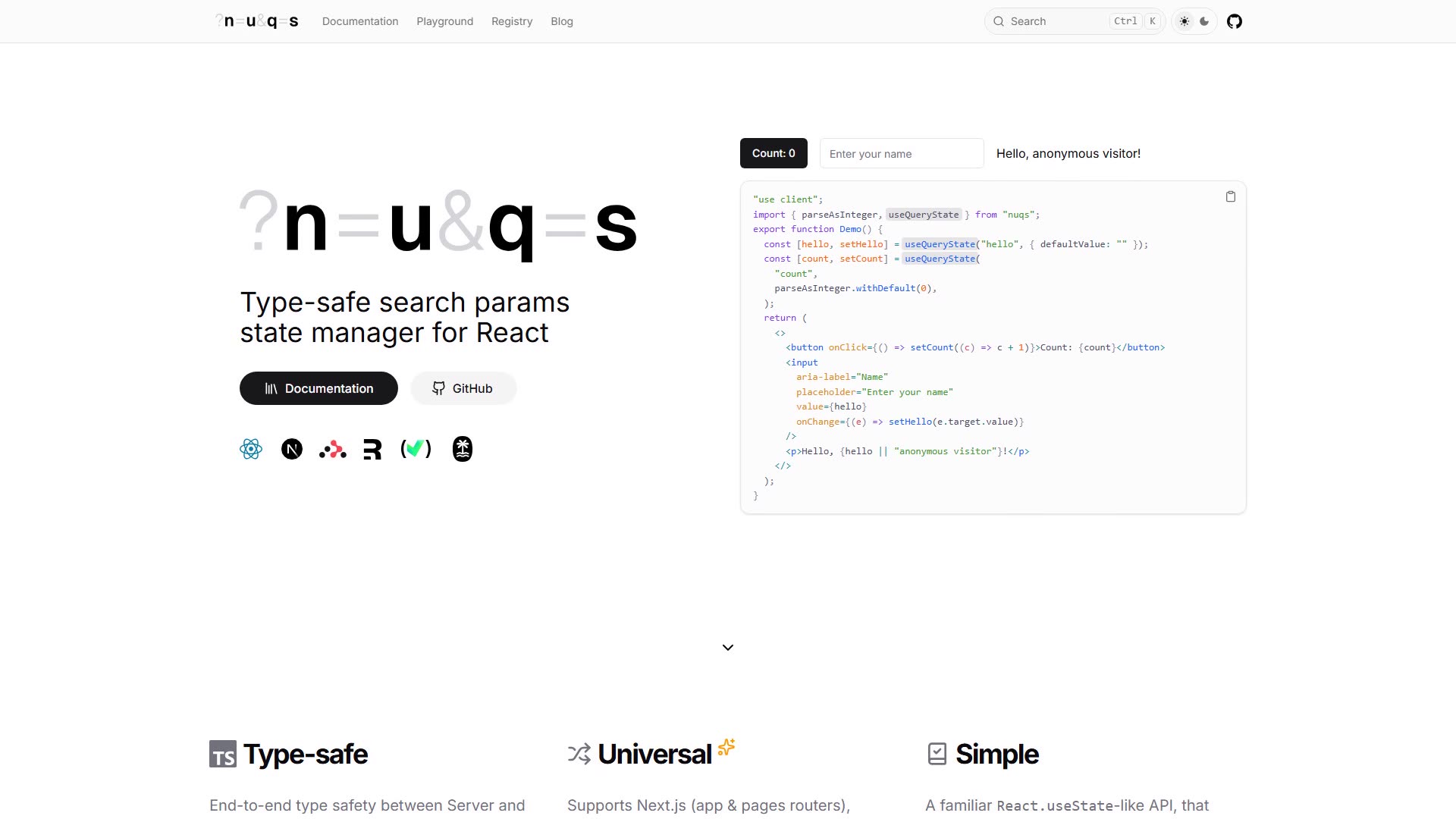Click the React Router R logo
The height and width of the screenshot is (819, 1456).
[372, 450]
